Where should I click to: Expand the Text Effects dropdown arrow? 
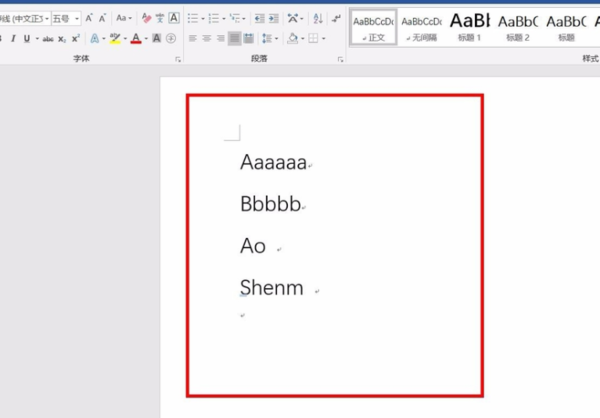[104, 39]
